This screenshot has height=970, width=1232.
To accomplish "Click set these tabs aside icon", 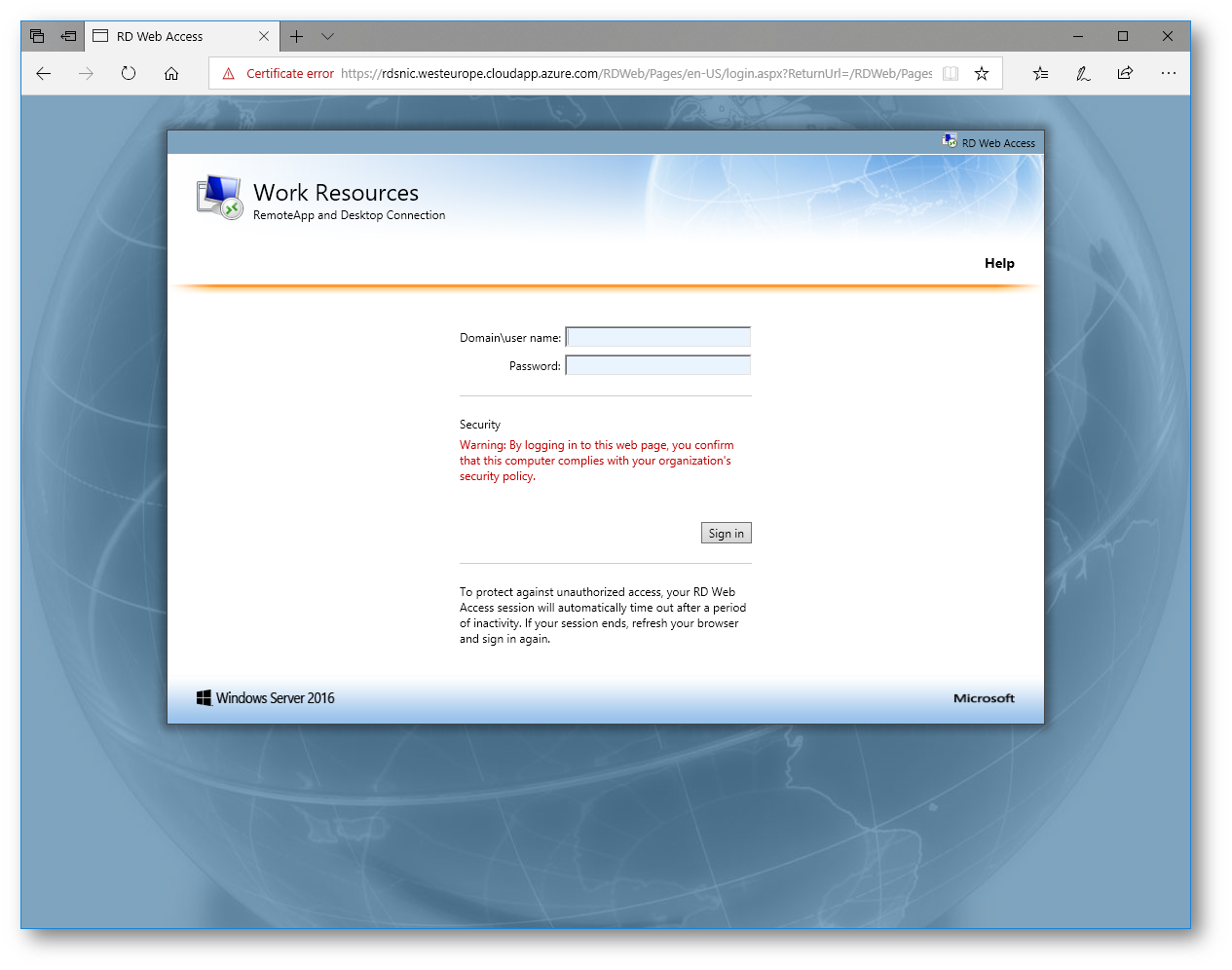I will coord(68,36).
